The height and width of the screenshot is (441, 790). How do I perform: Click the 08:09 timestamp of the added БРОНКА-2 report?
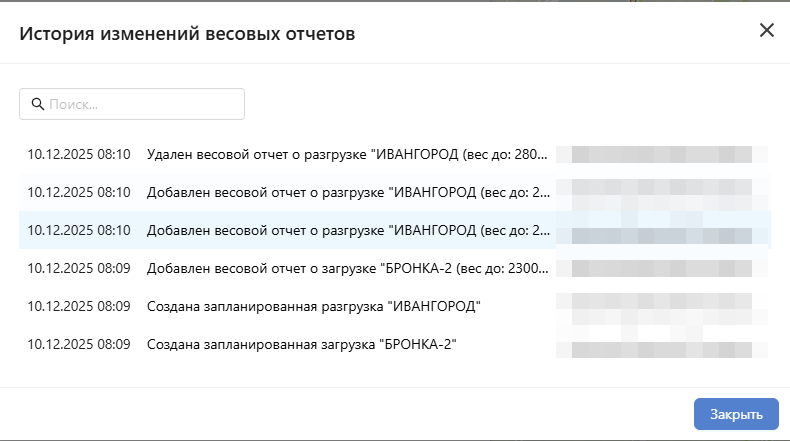tap(79, 268)
